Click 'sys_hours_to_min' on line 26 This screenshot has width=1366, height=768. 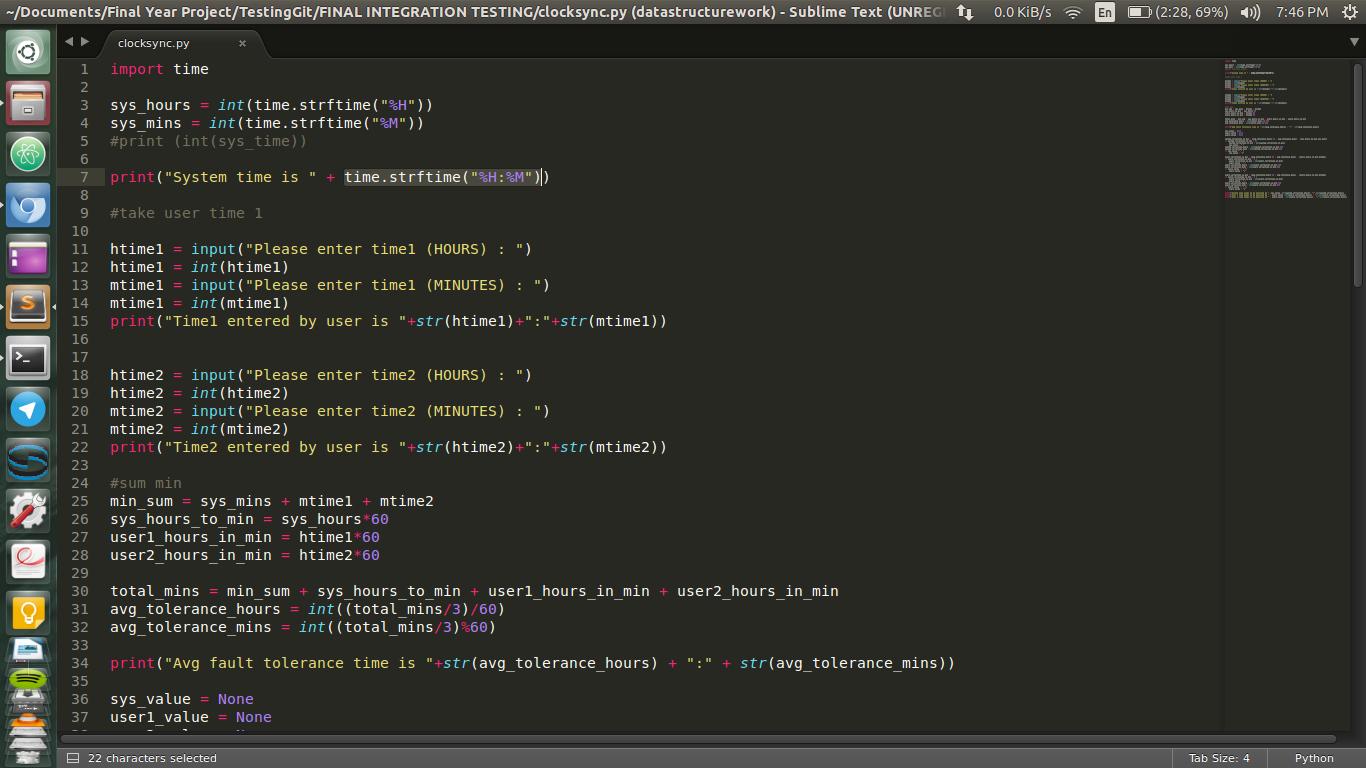tap(182, 519)
